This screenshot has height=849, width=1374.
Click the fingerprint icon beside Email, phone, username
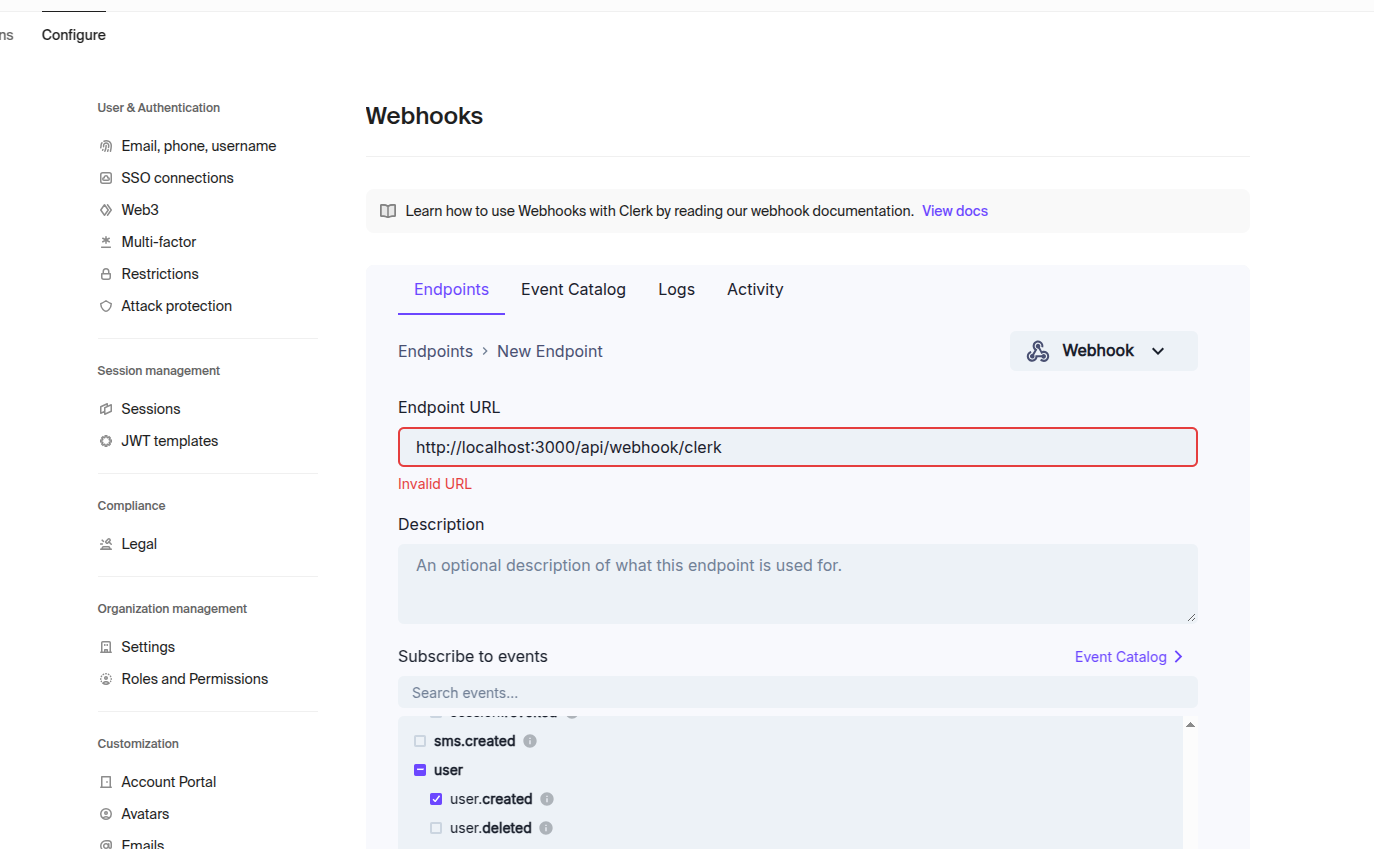[106, 146]
